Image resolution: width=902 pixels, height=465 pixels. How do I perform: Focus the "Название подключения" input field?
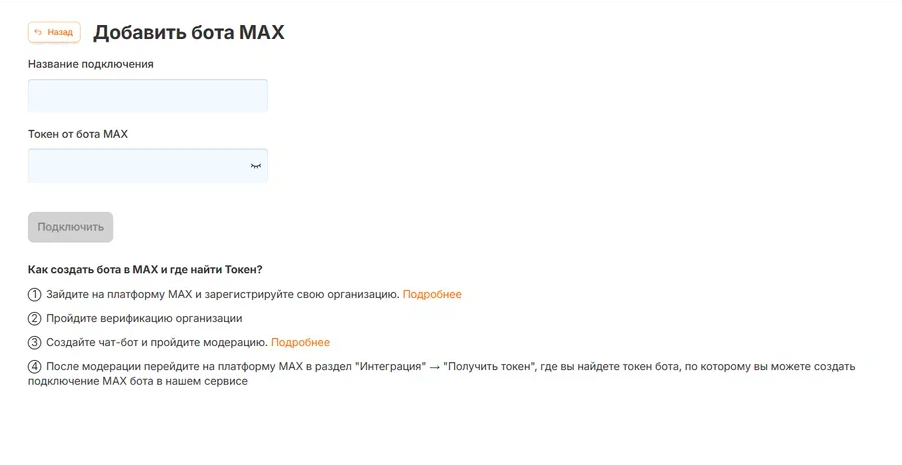[x=147, y=96]
